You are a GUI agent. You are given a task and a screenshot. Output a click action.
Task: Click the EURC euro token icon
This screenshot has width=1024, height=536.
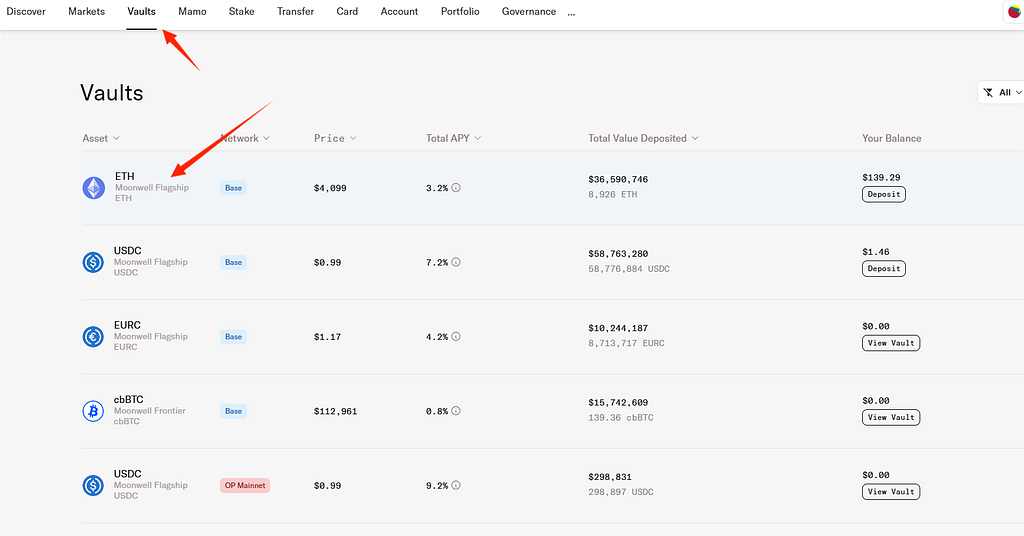point(93,337)
